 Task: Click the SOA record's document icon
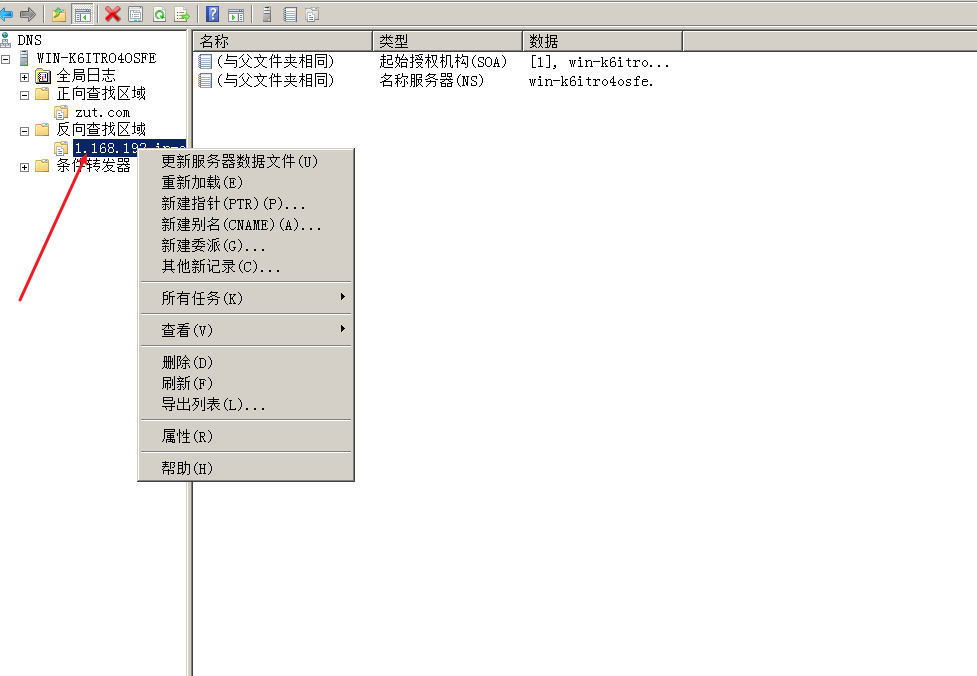(205, 62)
